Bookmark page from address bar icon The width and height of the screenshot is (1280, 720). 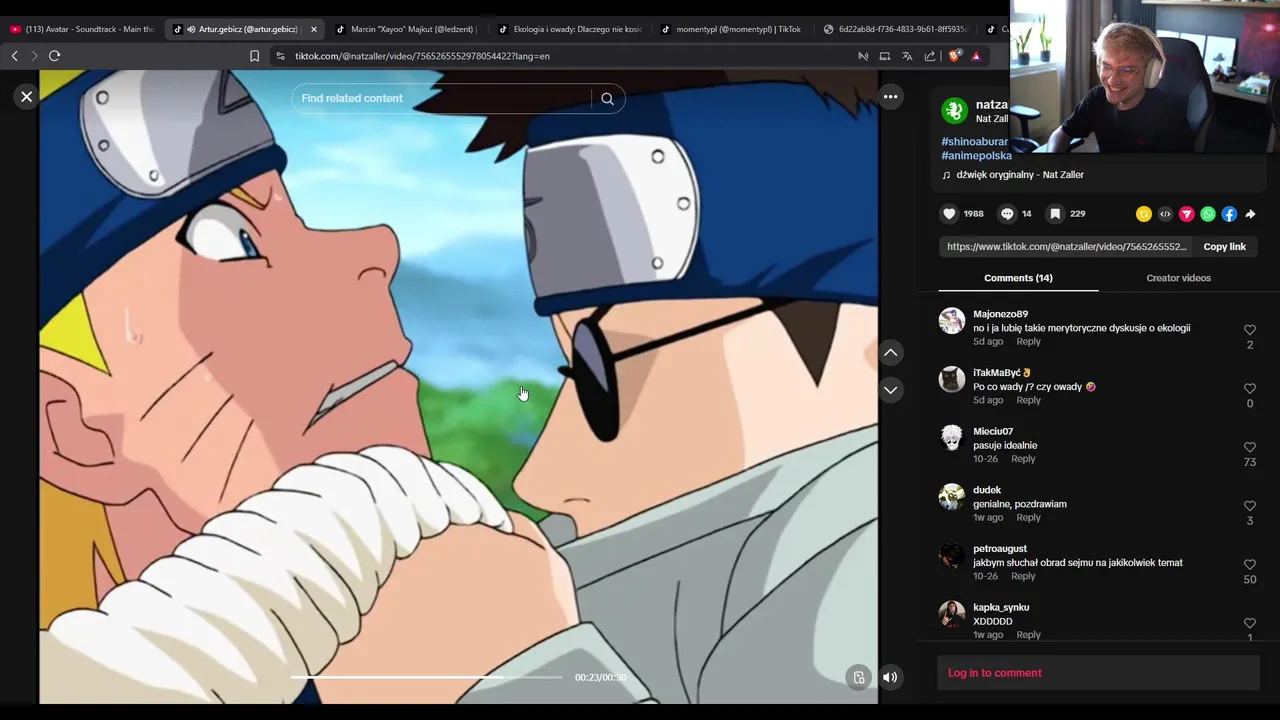point(254,56)
